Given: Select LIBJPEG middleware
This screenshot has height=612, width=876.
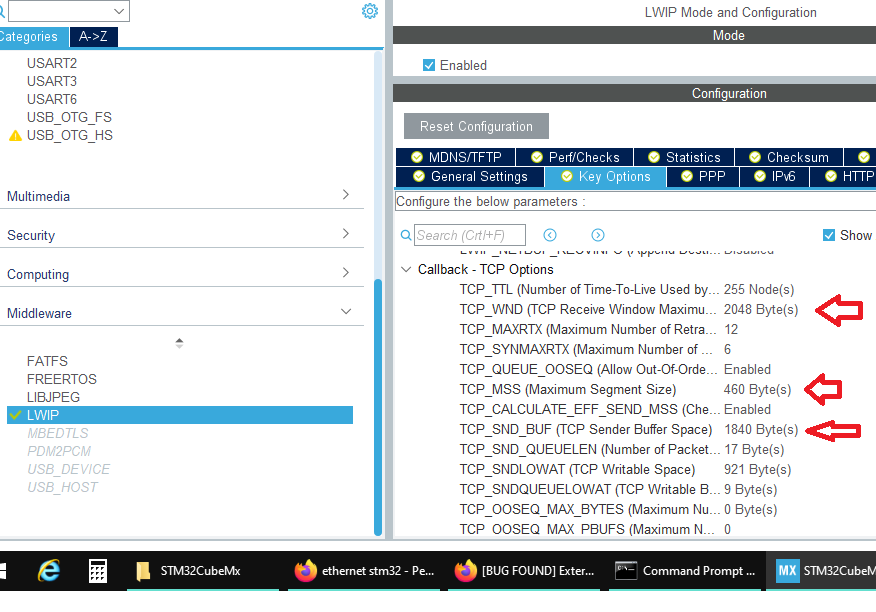Looking at the screenshot, I should [x=54, y=397].
